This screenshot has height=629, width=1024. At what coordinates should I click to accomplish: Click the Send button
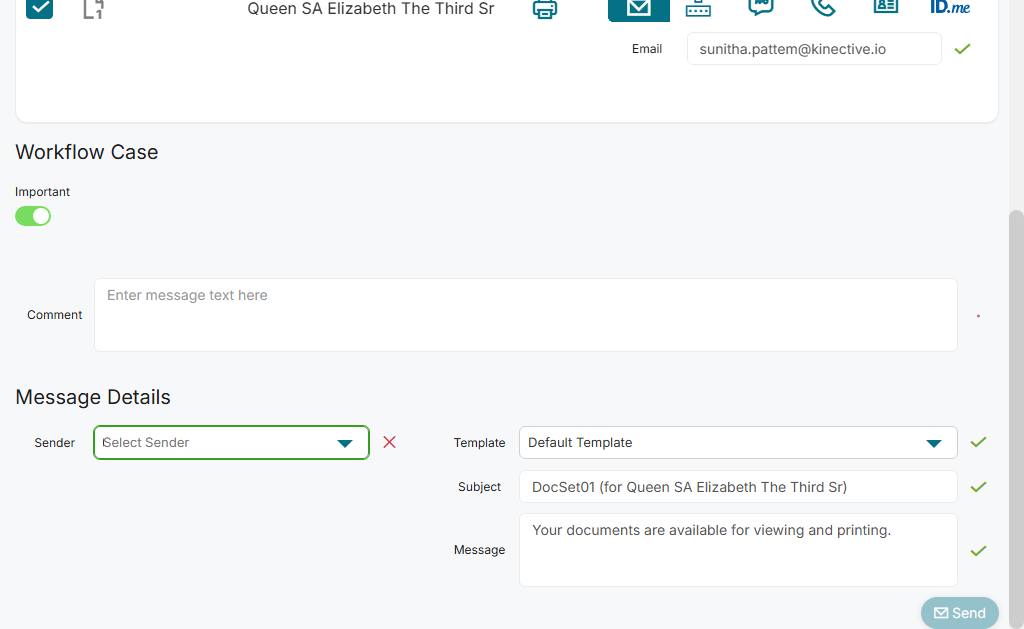click(x=959, y=613)
